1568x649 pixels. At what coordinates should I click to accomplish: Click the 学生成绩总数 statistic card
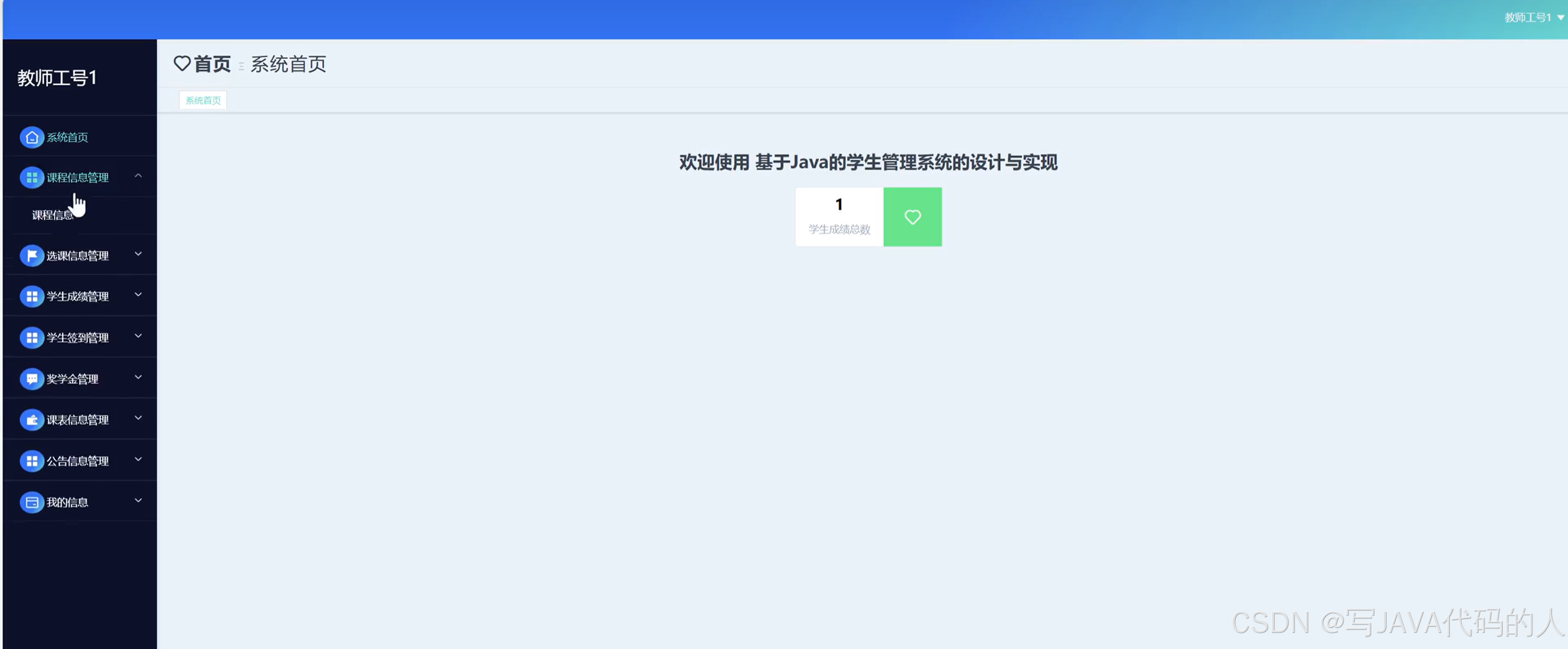(838, 217)
